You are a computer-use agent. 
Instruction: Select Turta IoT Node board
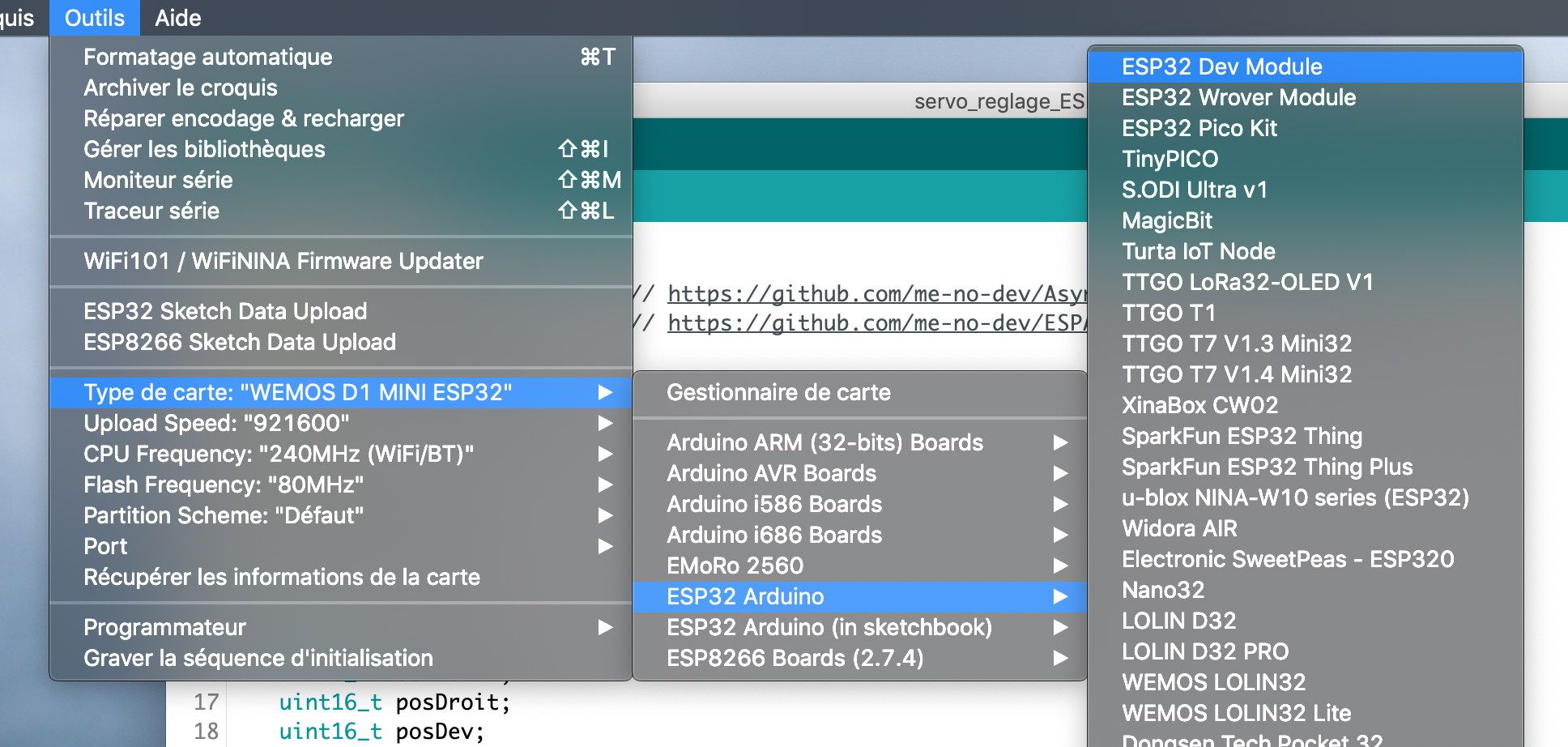tap(1306, 251)
